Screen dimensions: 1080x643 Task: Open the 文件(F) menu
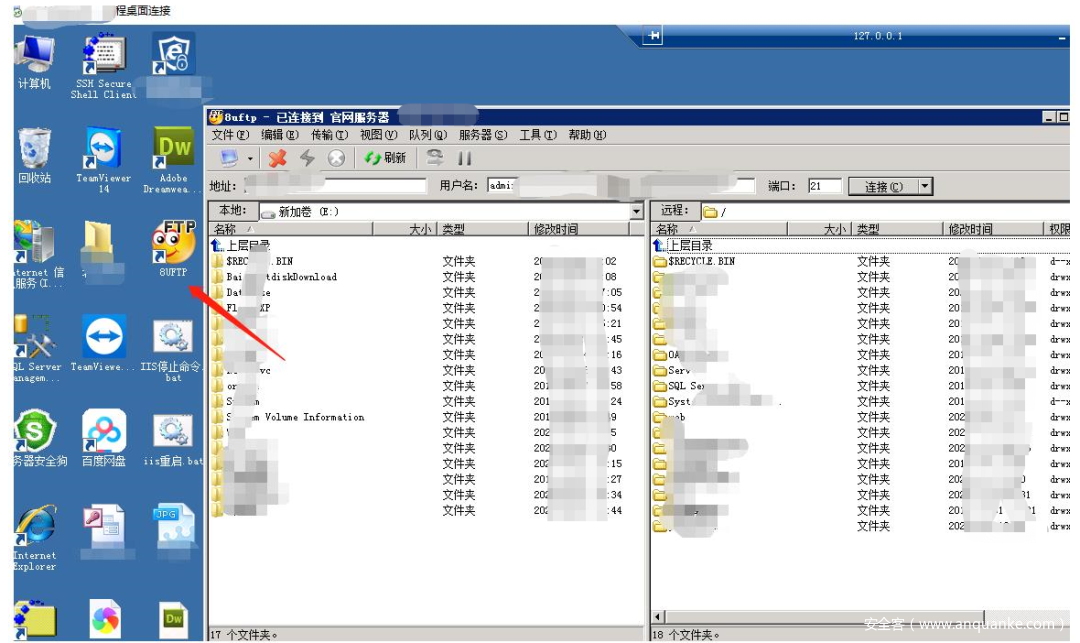(230, 135)
